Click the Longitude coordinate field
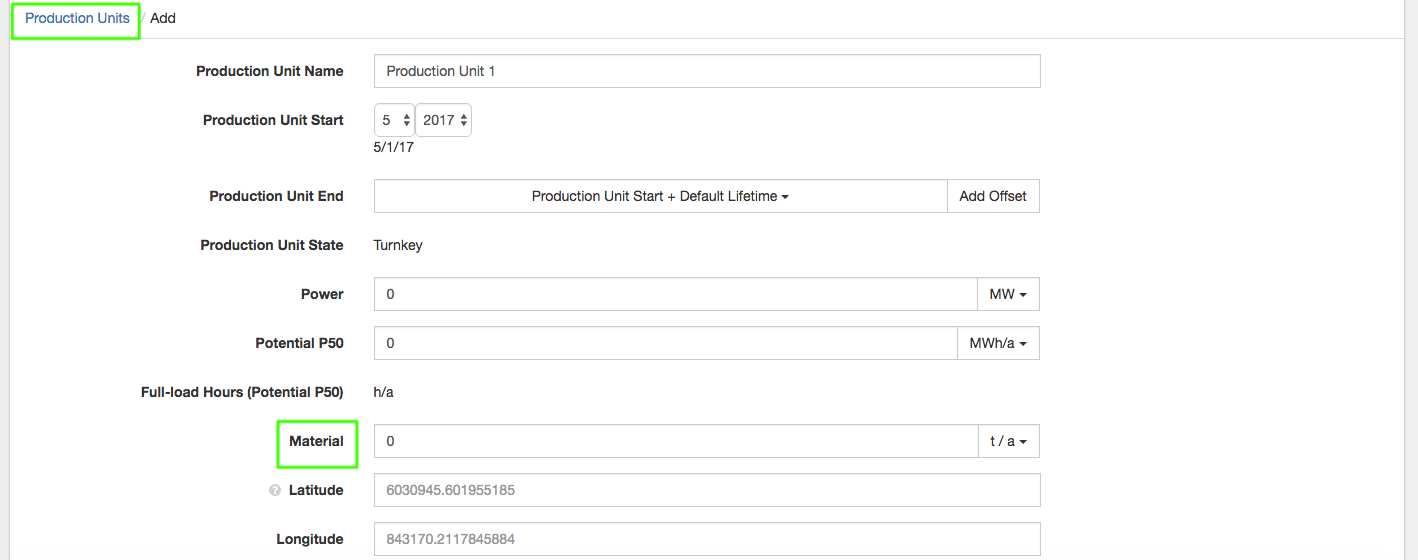Viewport: 1418px width, 560px height. 706,539
